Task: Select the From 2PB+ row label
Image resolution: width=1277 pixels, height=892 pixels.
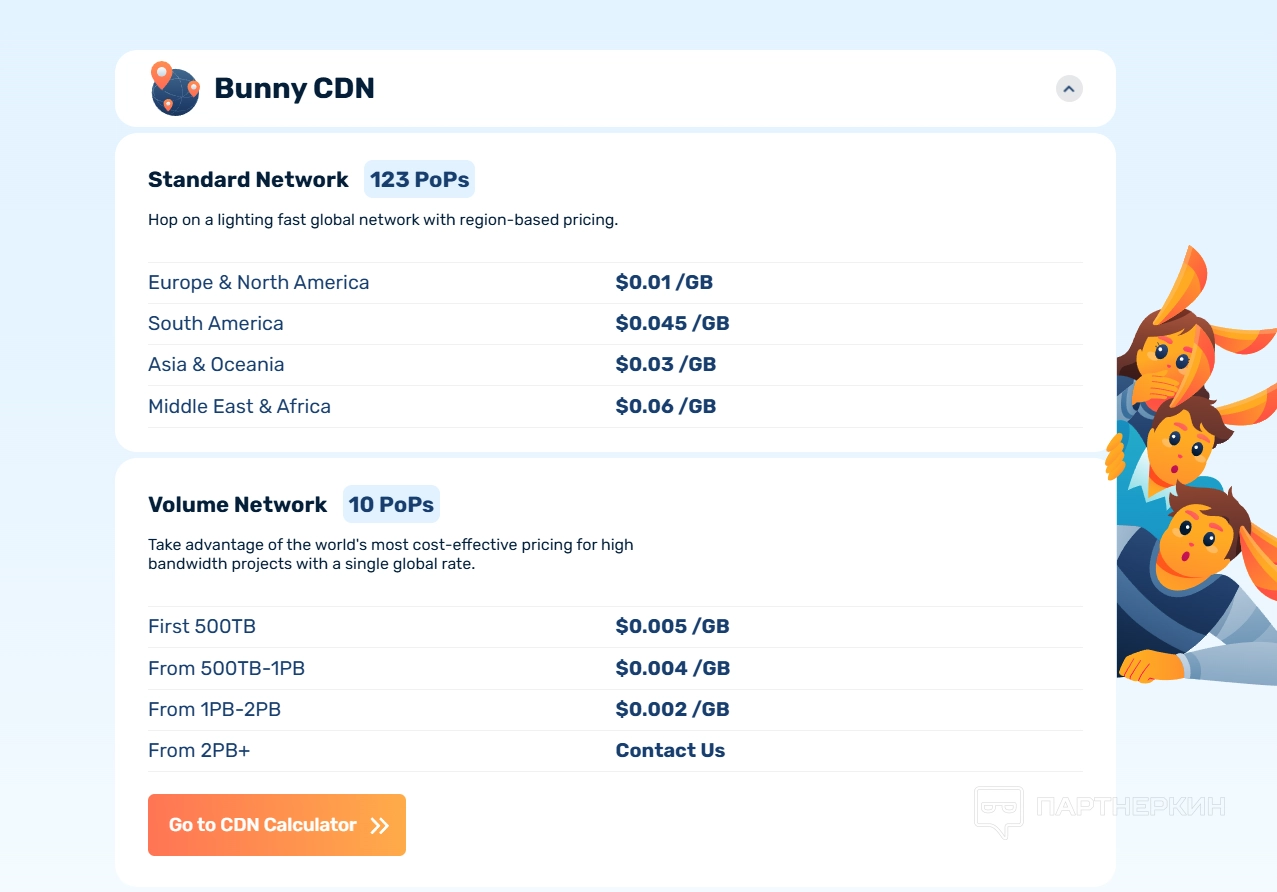Action: click(199, 751)
